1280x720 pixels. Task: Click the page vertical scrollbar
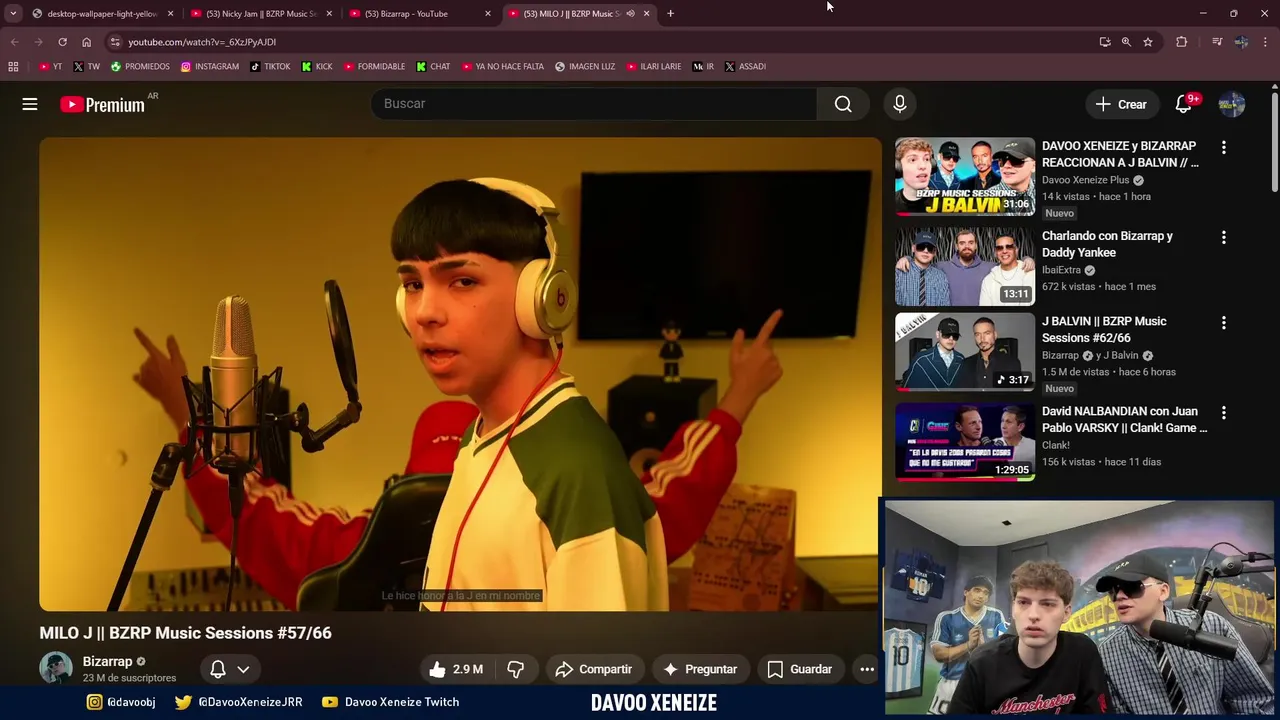1275,140
